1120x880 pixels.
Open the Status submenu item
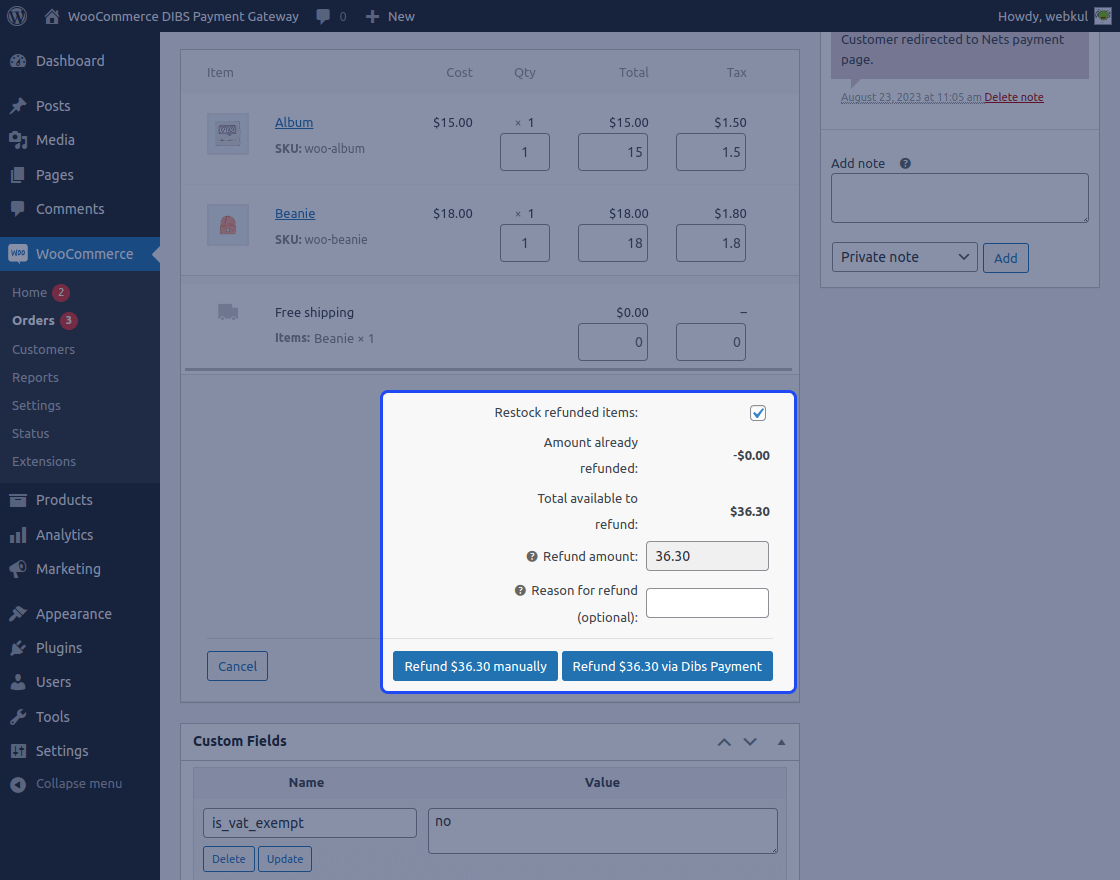coord(31,434)
